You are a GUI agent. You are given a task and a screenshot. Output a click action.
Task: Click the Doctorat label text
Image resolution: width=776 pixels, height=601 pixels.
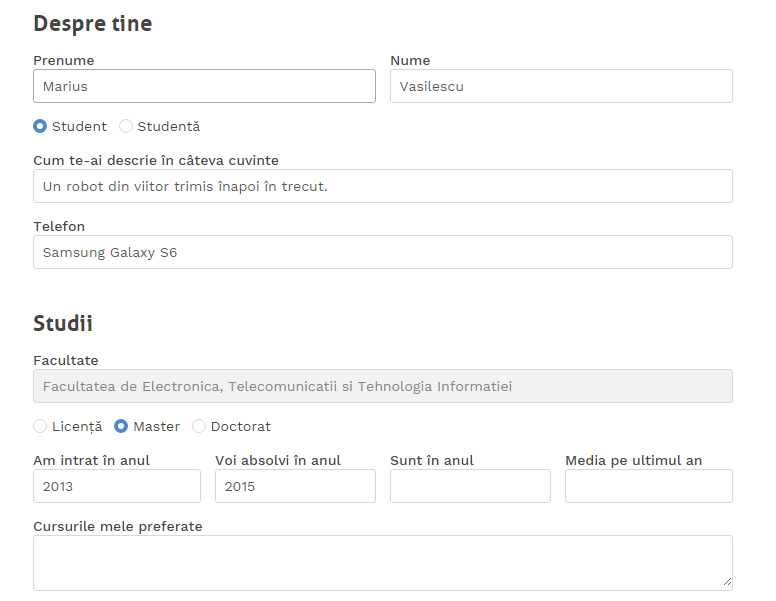click(x=241, y=427)
